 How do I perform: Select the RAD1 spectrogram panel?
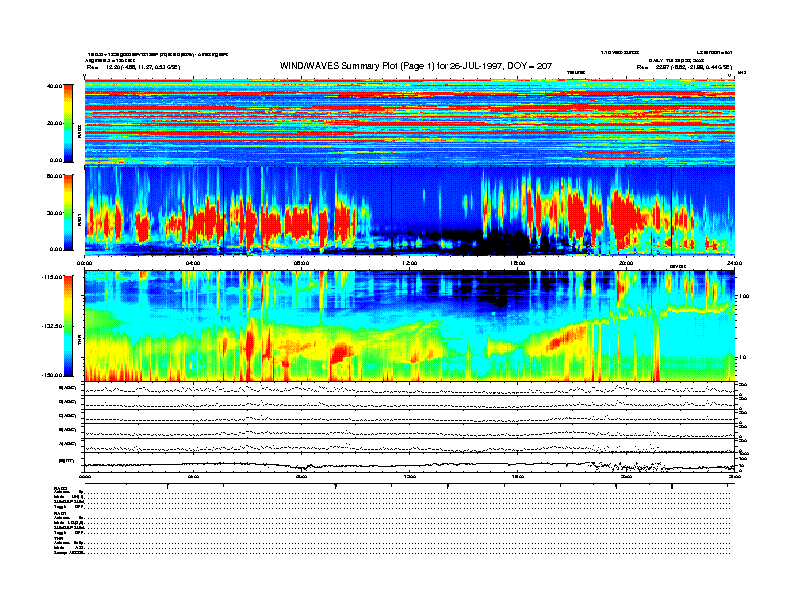pos(410,208)
